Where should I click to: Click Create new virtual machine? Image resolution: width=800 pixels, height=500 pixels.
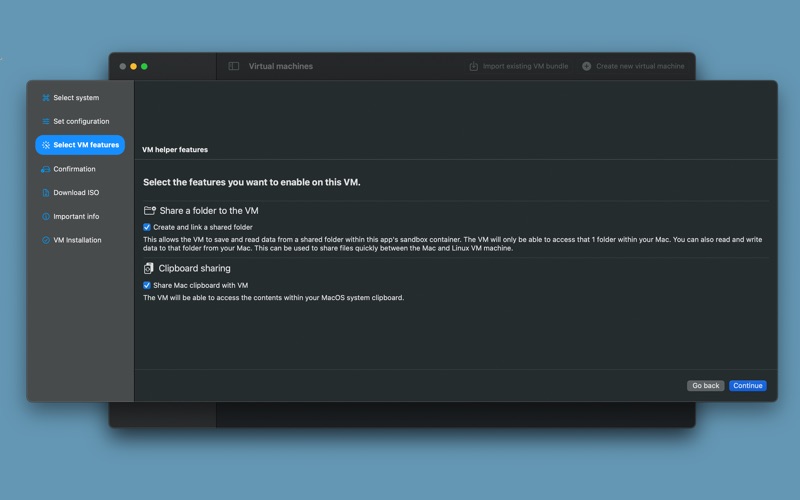pyautogui.click(x=633, y=66)
